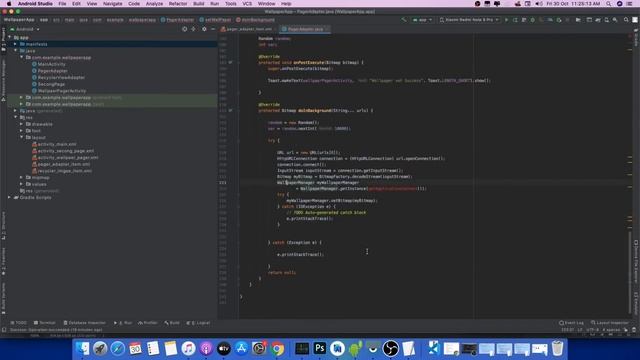Open the Terminal tool window

pyautogui.click(x=44, y=323)
